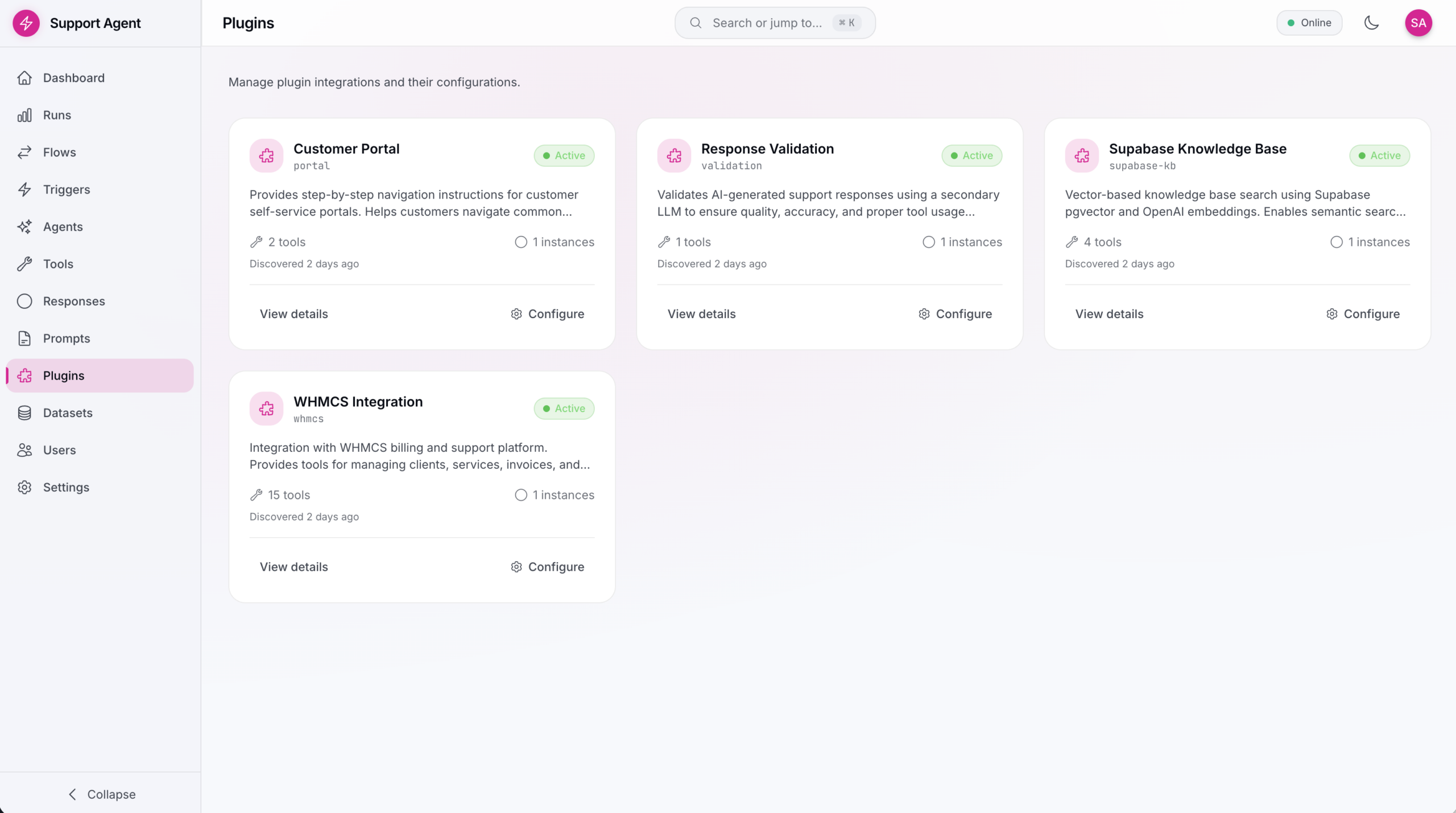Click the 'portal' slug text
Viewport: 1456px width, 813px height.
tap(311, 166)
